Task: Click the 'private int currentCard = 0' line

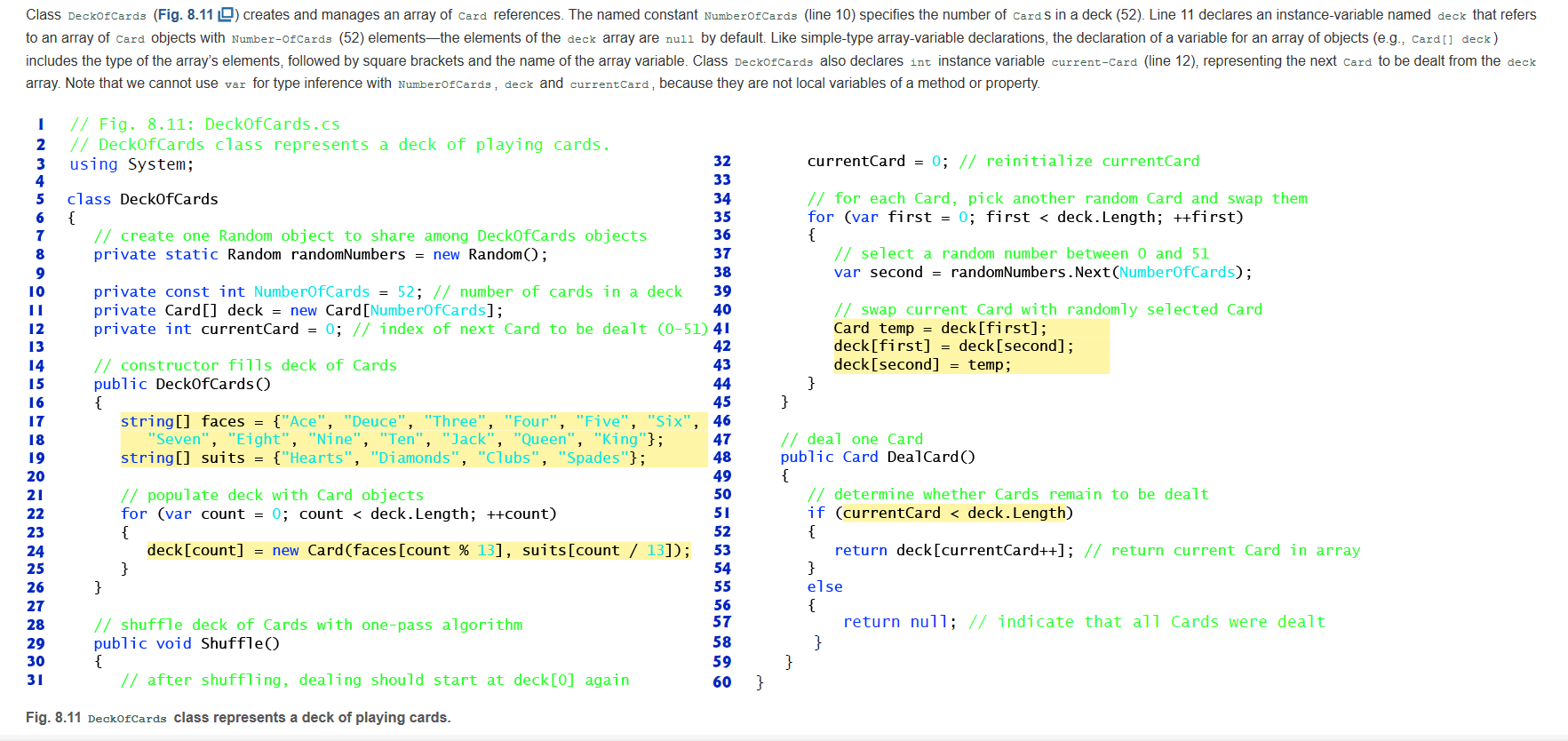Action: tap(401, 329)
